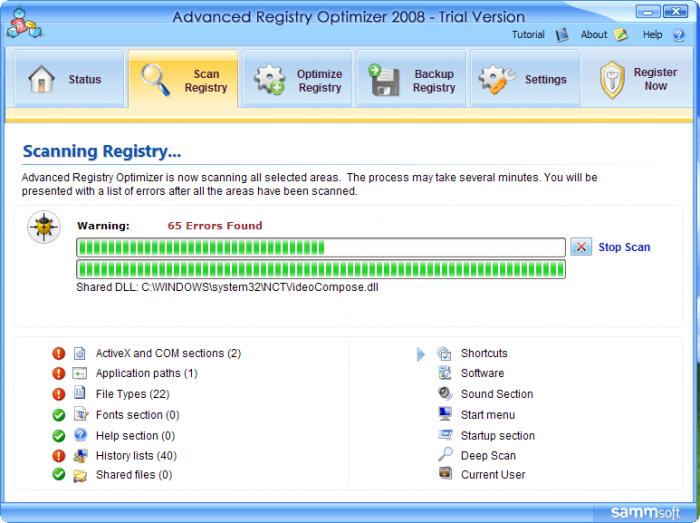
Task: Click the History lists icon
Action: (80, 456)
